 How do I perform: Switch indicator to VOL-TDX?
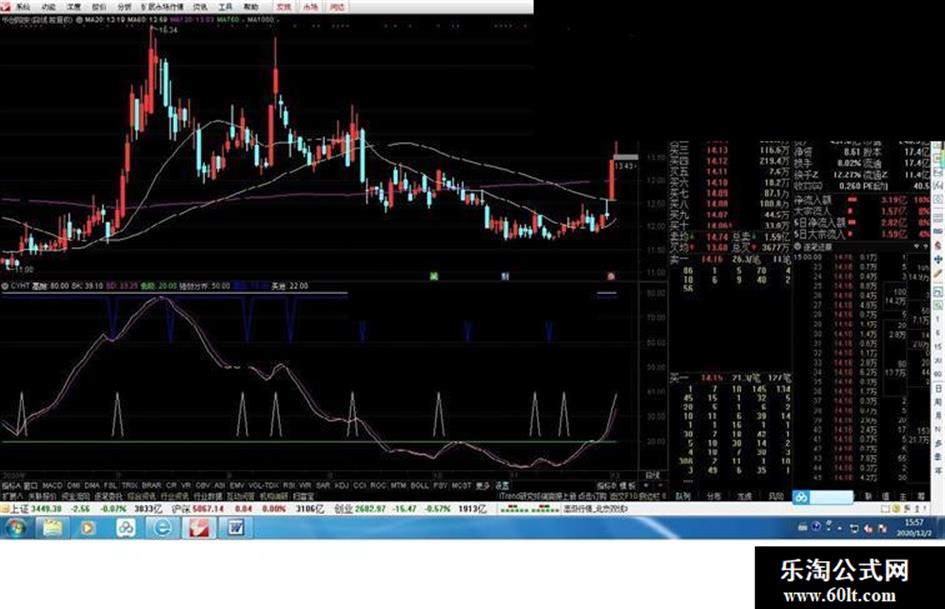pos(264,485)
